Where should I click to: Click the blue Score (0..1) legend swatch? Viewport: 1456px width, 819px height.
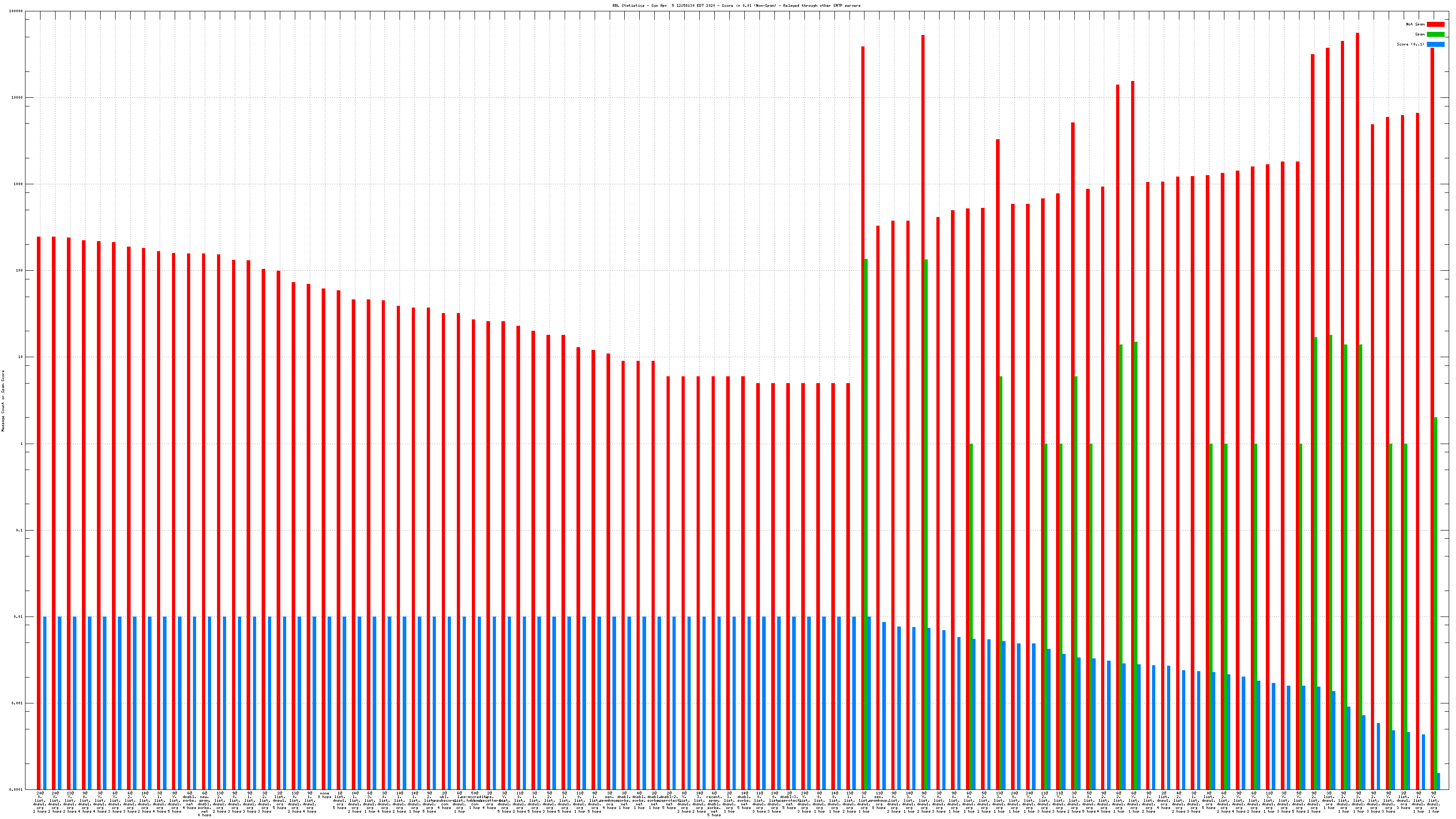(x=1435, y=44)
